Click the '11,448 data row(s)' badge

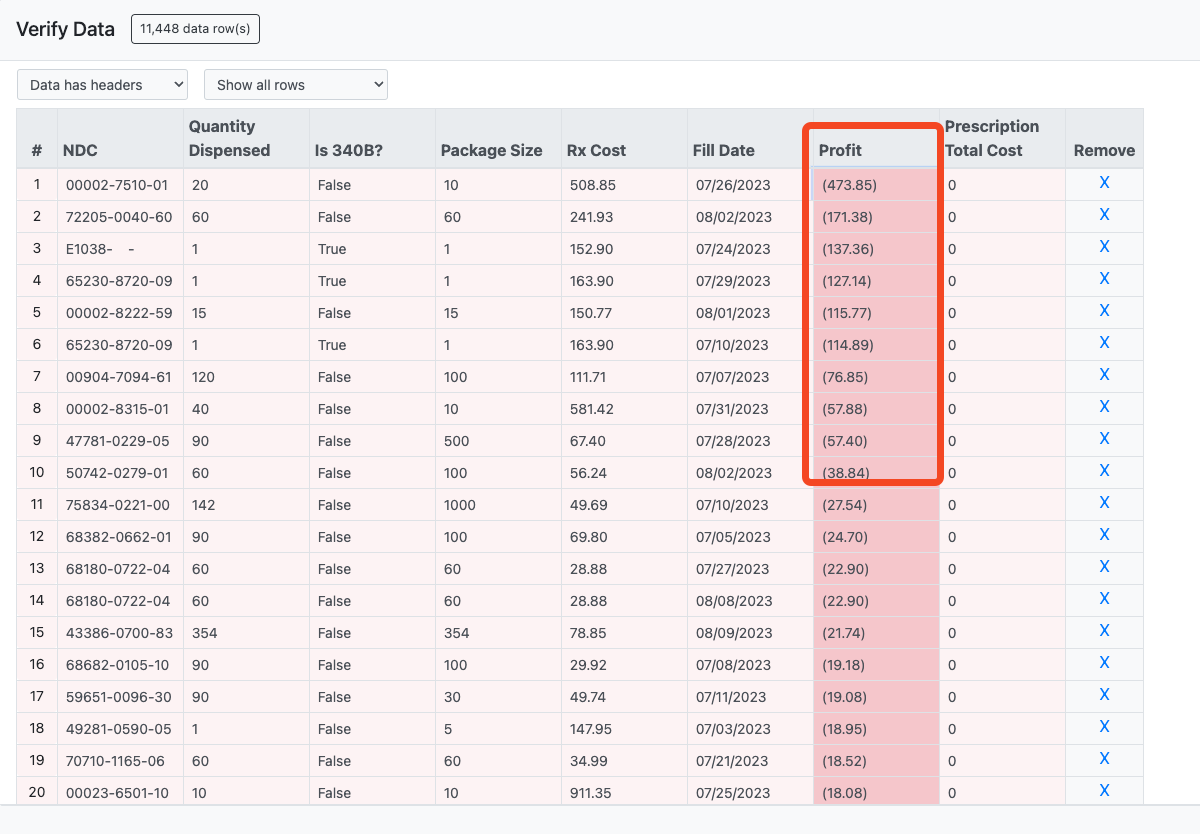click(x=195, y=29)
